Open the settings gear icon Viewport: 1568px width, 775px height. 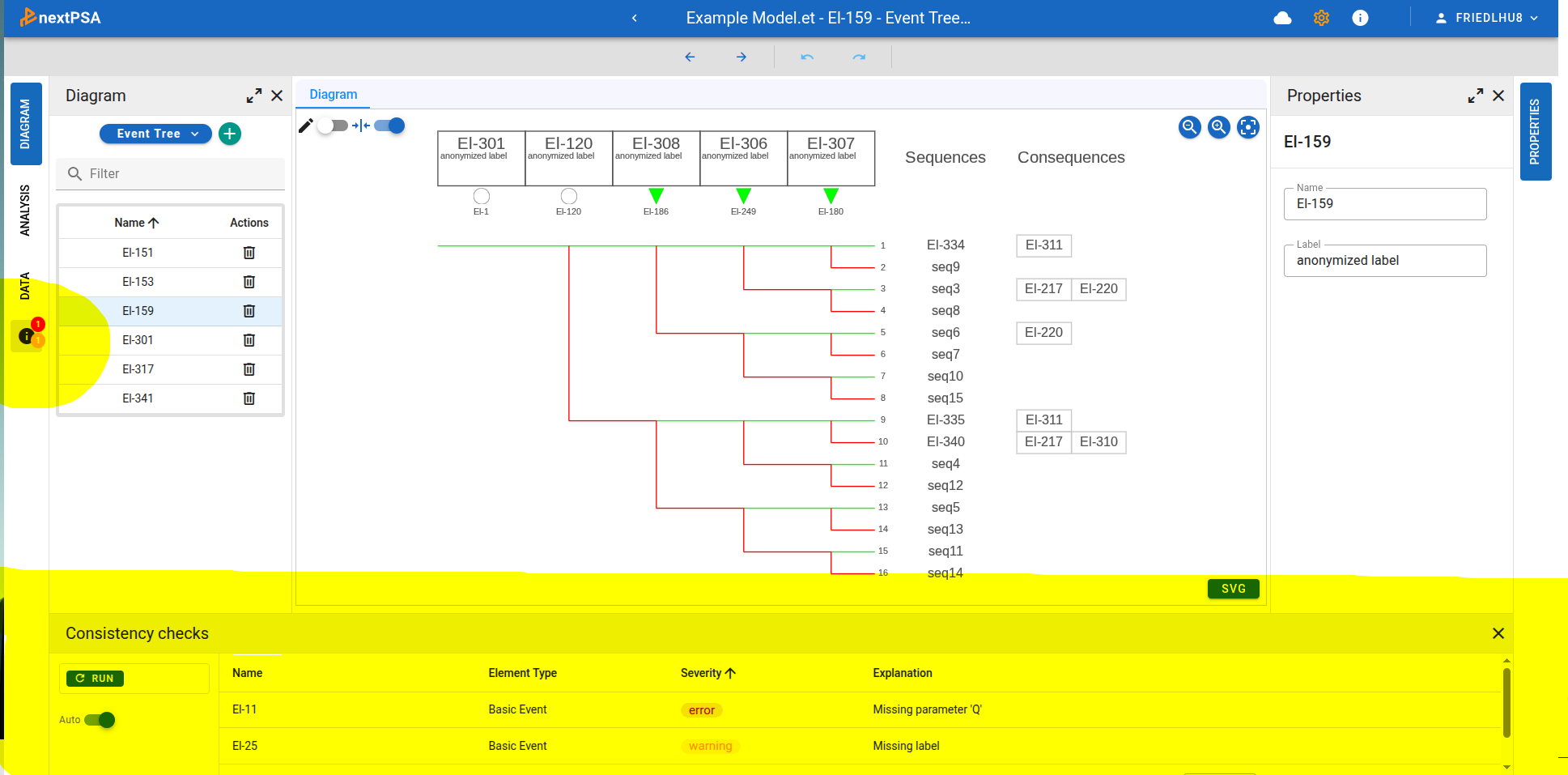[x=1321, y=18]
